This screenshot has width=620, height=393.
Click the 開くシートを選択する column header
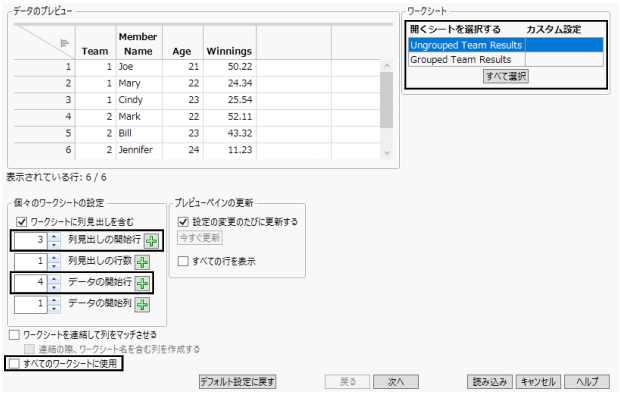[x=456, y=29]
